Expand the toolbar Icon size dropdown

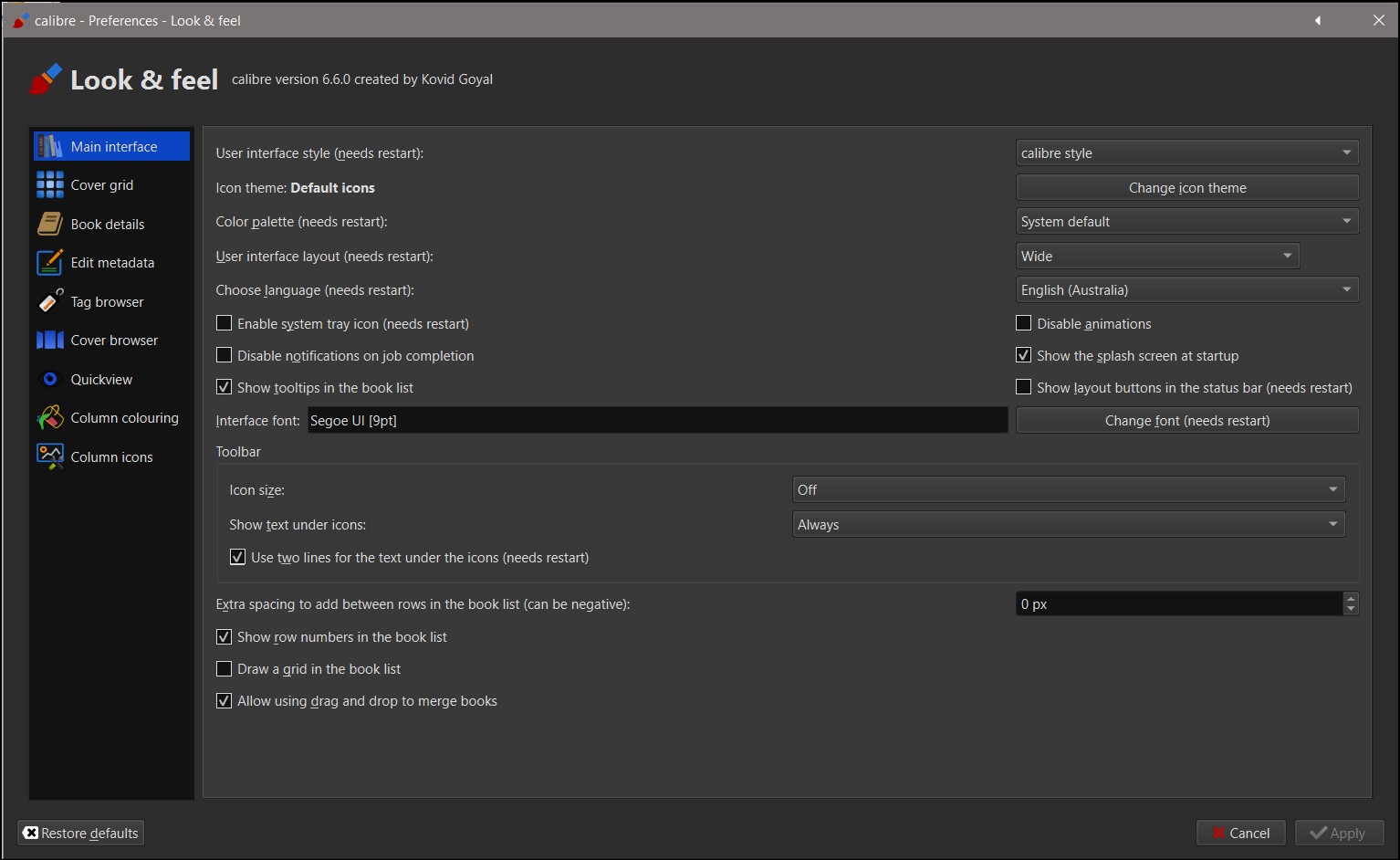coord(1068,489)
